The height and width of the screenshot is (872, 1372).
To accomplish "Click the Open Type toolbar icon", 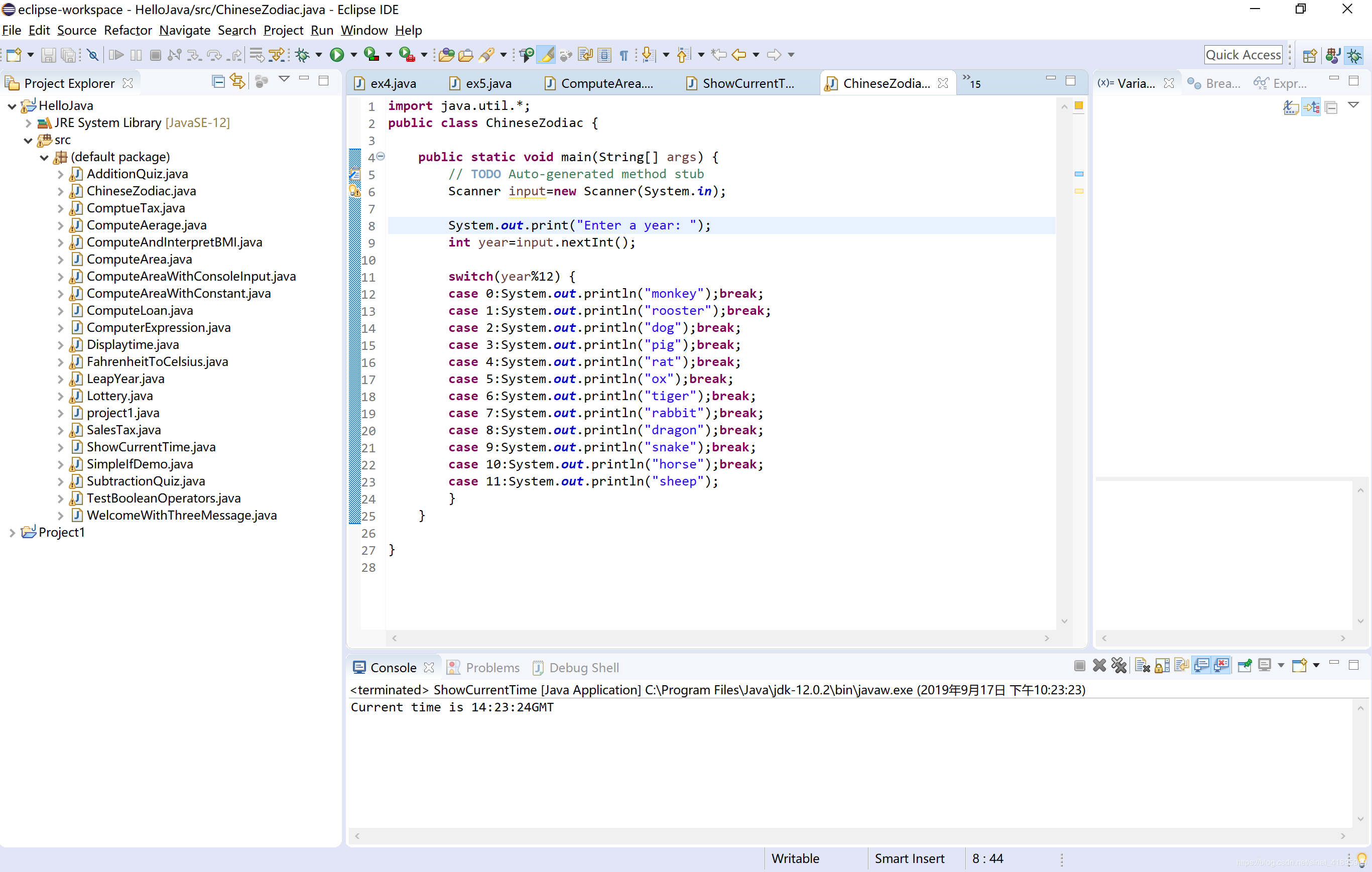I will click(x=447, y=55).
